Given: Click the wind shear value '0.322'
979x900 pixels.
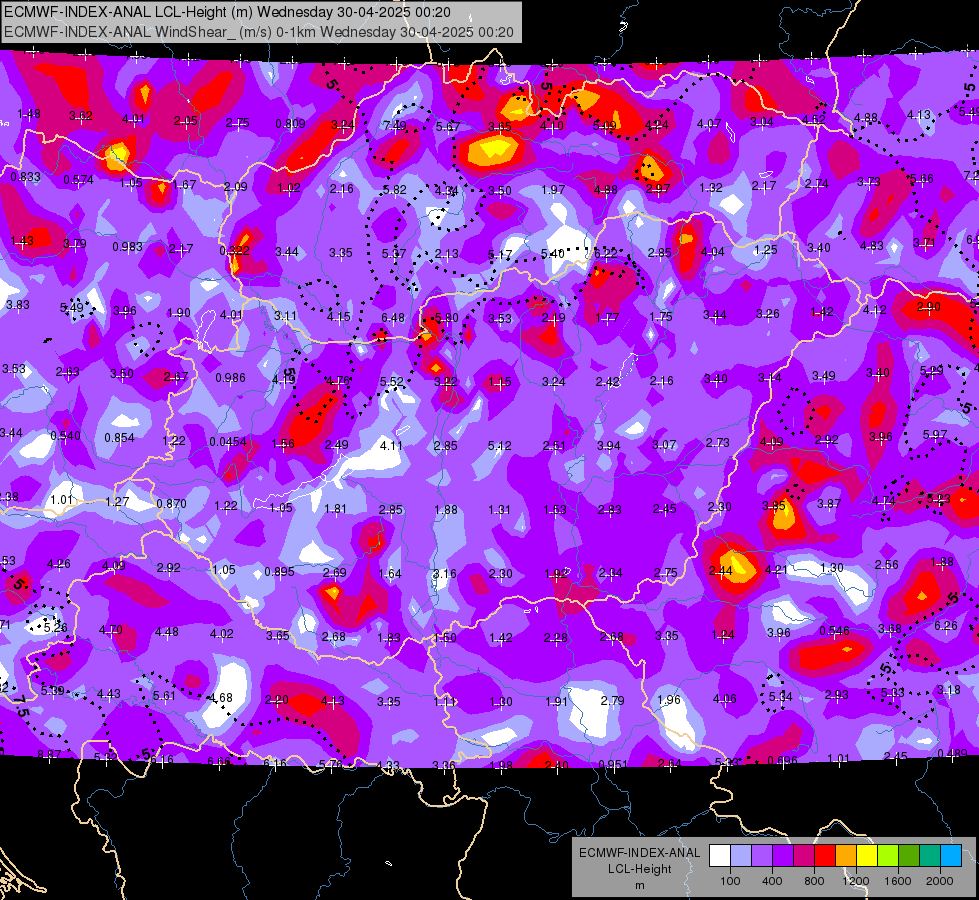Looking at the screenshot, I should coord(234,250).
